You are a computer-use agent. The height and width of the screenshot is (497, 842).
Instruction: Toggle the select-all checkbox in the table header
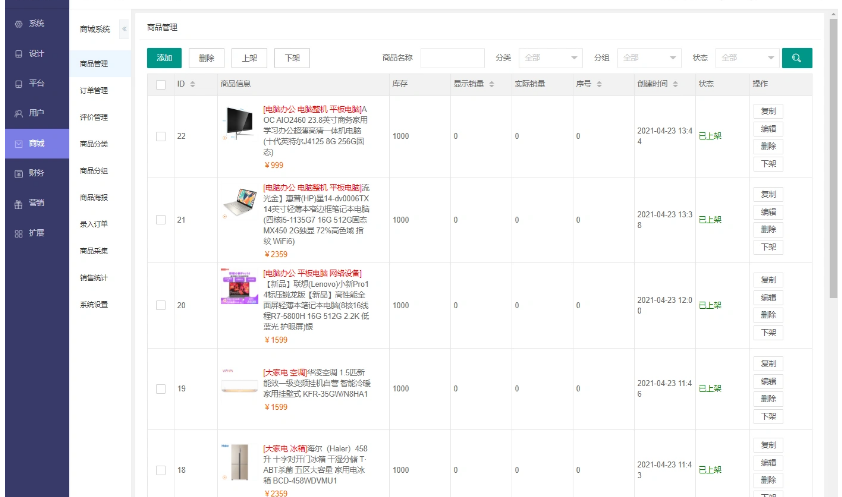click(161, 84)
